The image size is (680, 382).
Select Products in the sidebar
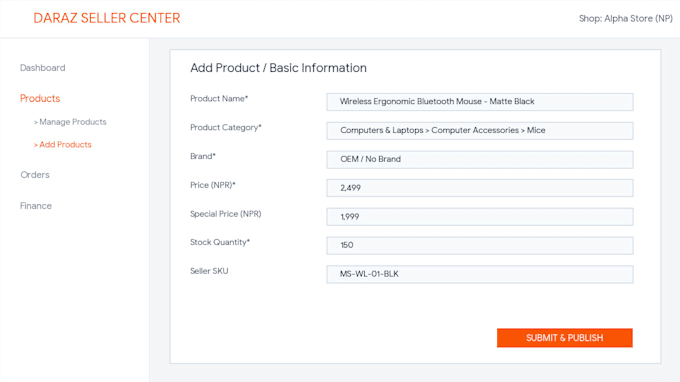(x=40, y=98)
